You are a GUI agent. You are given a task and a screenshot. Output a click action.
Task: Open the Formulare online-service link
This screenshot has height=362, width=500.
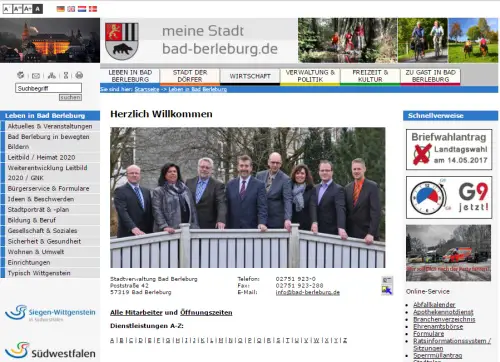429,334
